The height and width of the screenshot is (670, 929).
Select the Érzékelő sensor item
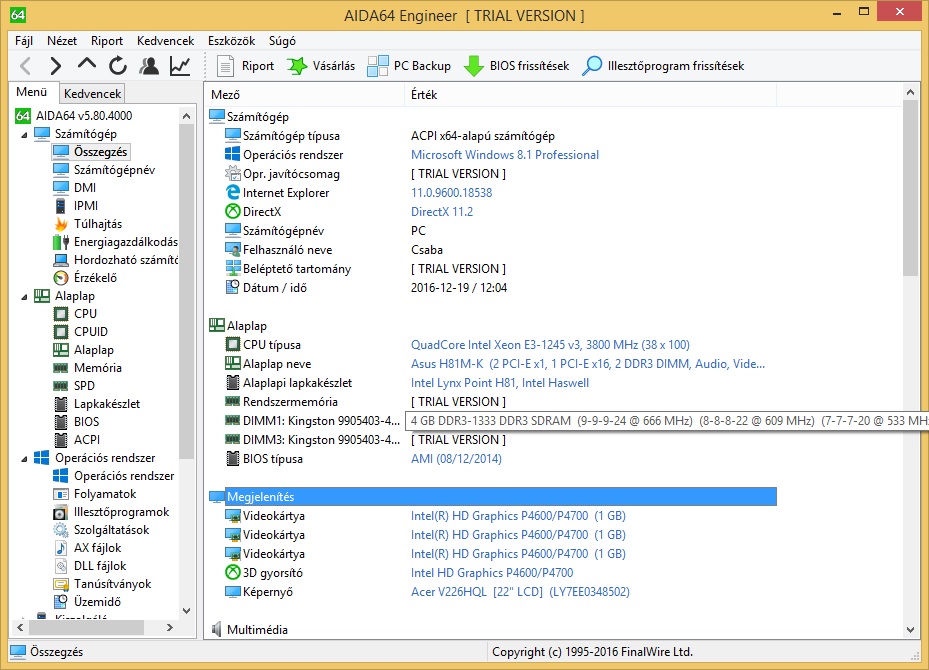point(95,277)
